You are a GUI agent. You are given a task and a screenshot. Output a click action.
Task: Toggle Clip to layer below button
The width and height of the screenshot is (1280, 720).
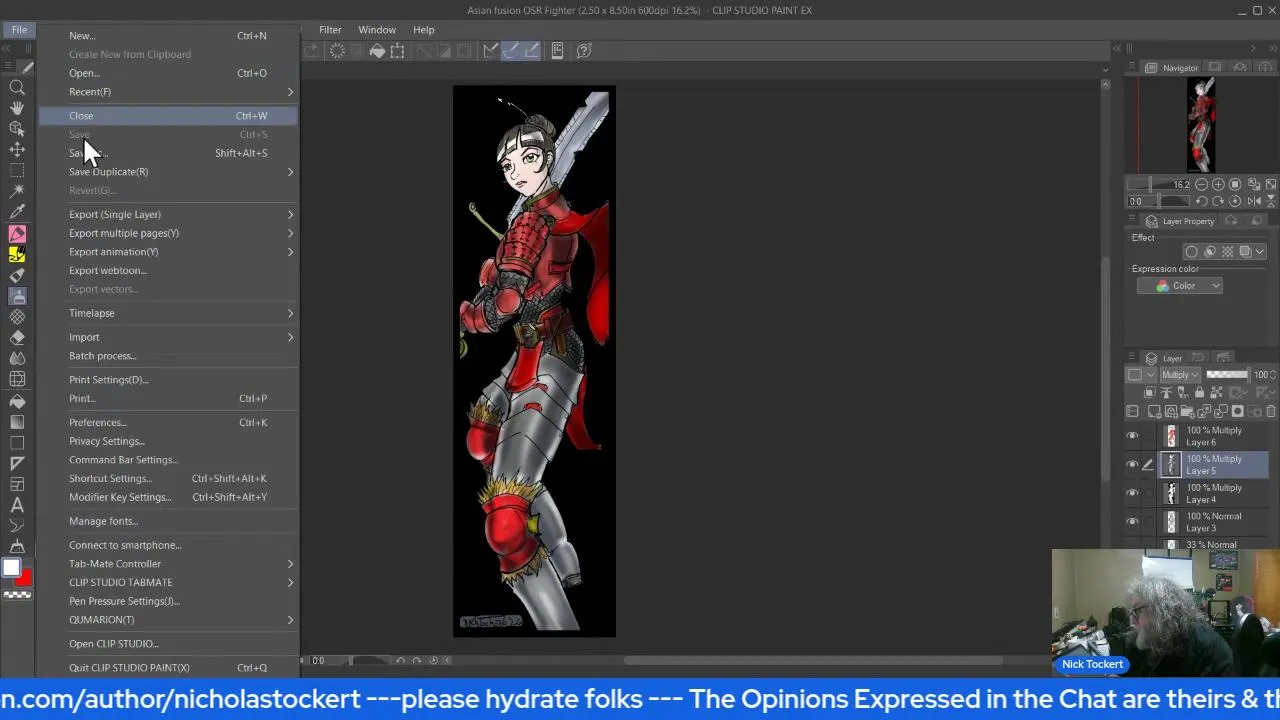(1150, 392)
